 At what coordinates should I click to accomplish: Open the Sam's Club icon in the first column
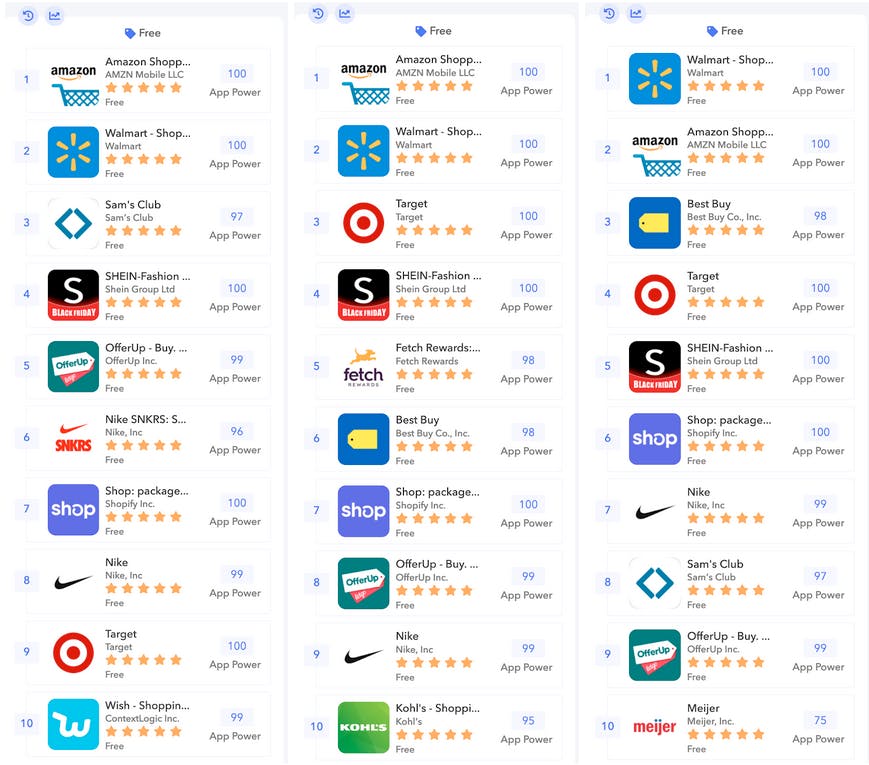pyautogui.click(x=73, y=223)
